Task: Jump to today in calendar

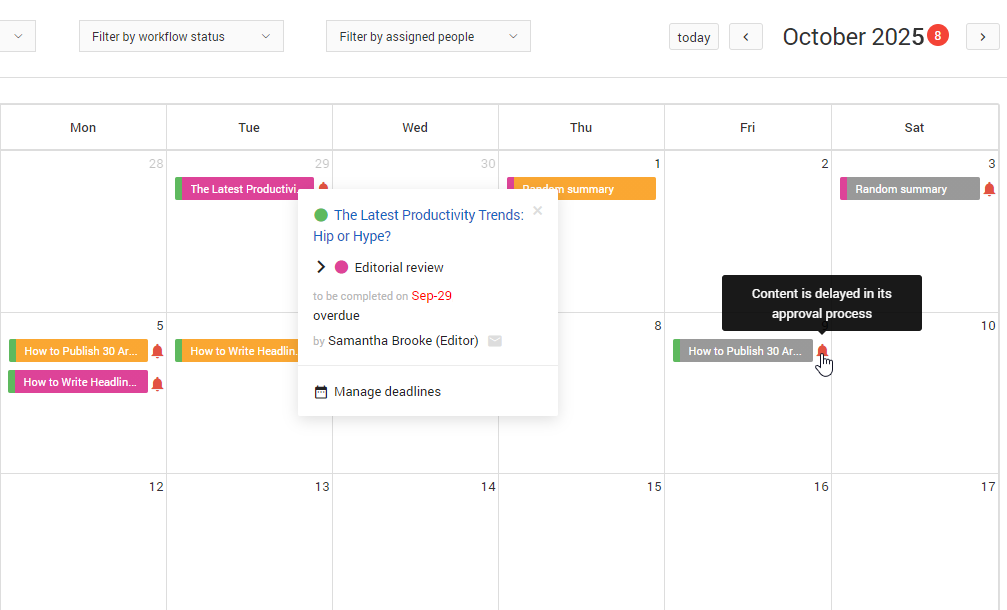Action: coord(693,37)
